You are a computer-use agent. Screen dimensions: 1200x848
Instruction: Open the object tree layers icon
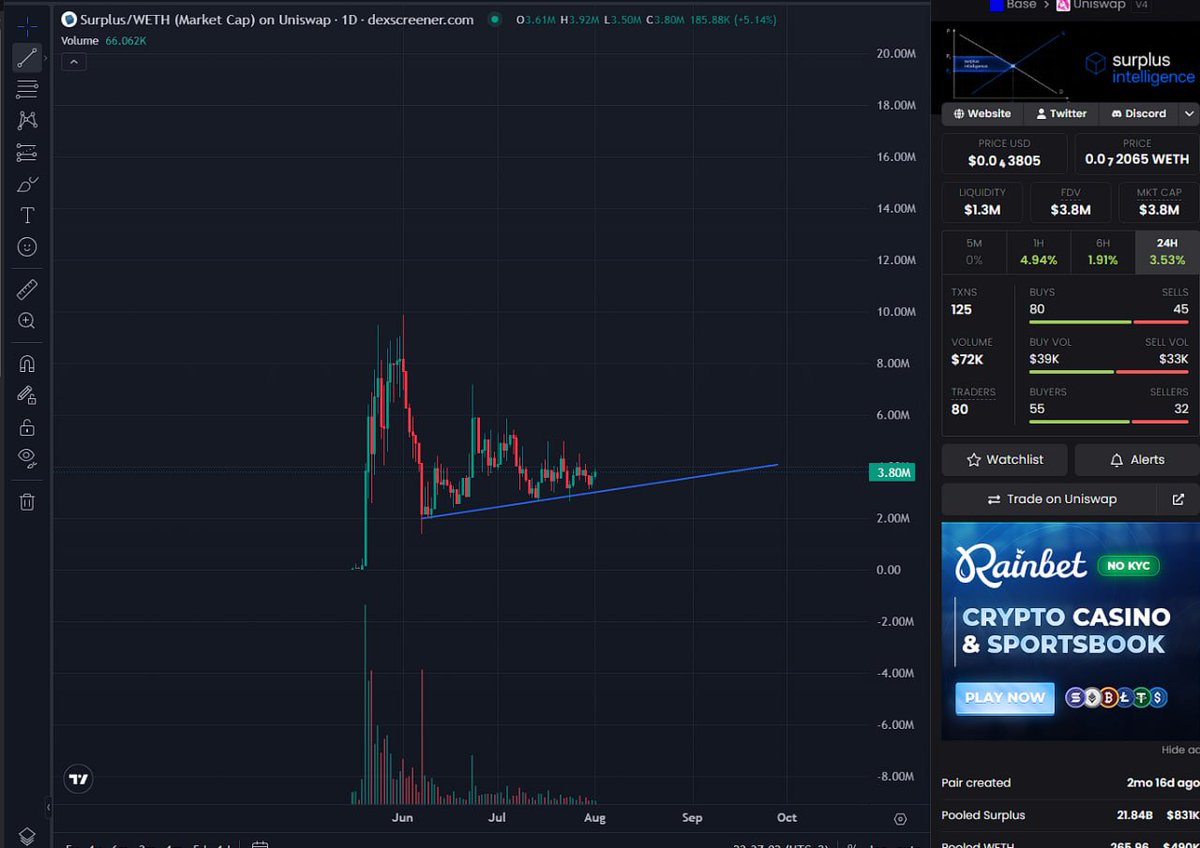(27, 835)
